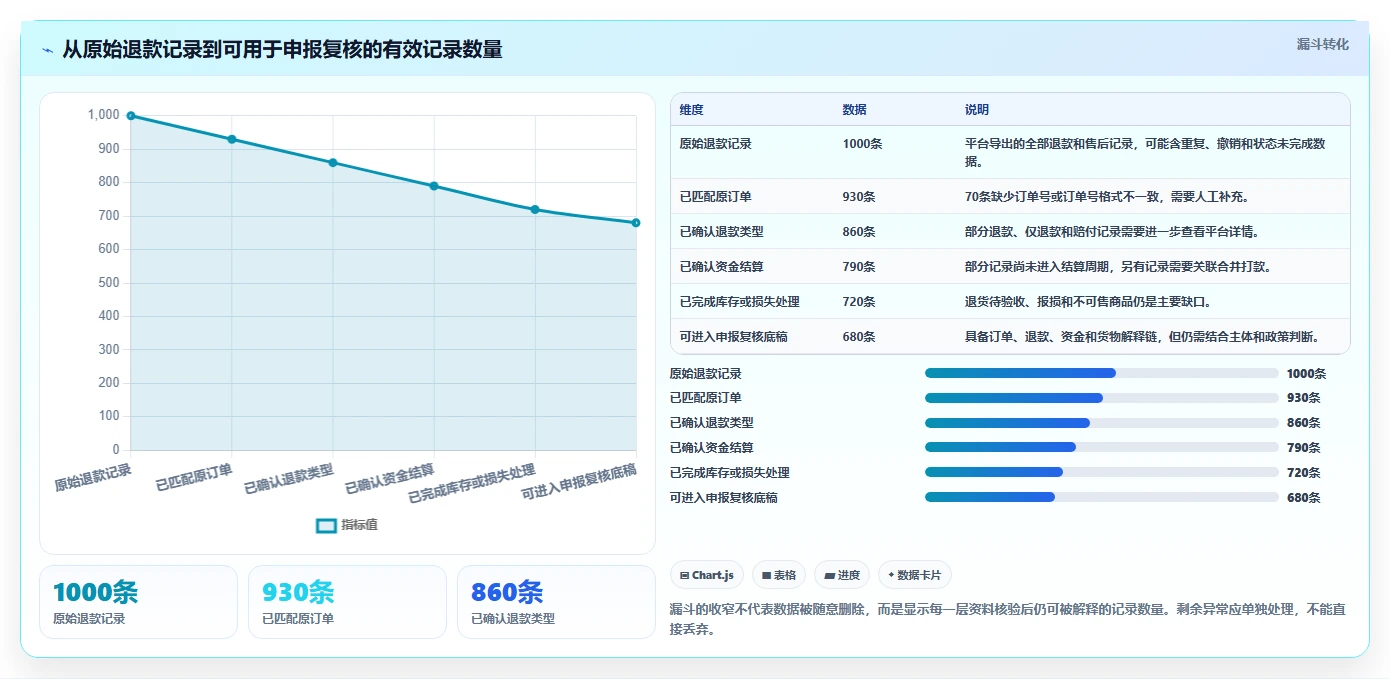
Task: Click the x-axis label 原始退款记录 on the chart
Action: coord(93,477)
